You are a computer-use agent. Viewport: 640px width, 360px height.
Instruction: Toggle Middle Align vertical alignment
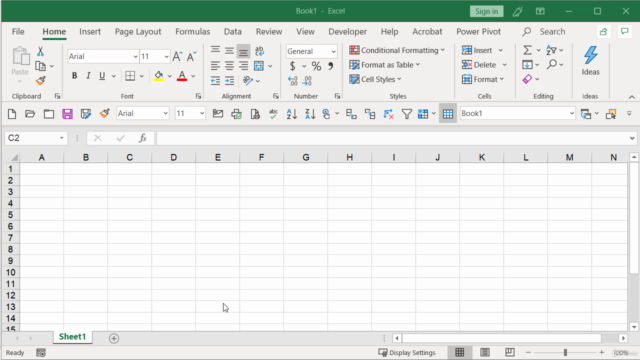(229, 51)
